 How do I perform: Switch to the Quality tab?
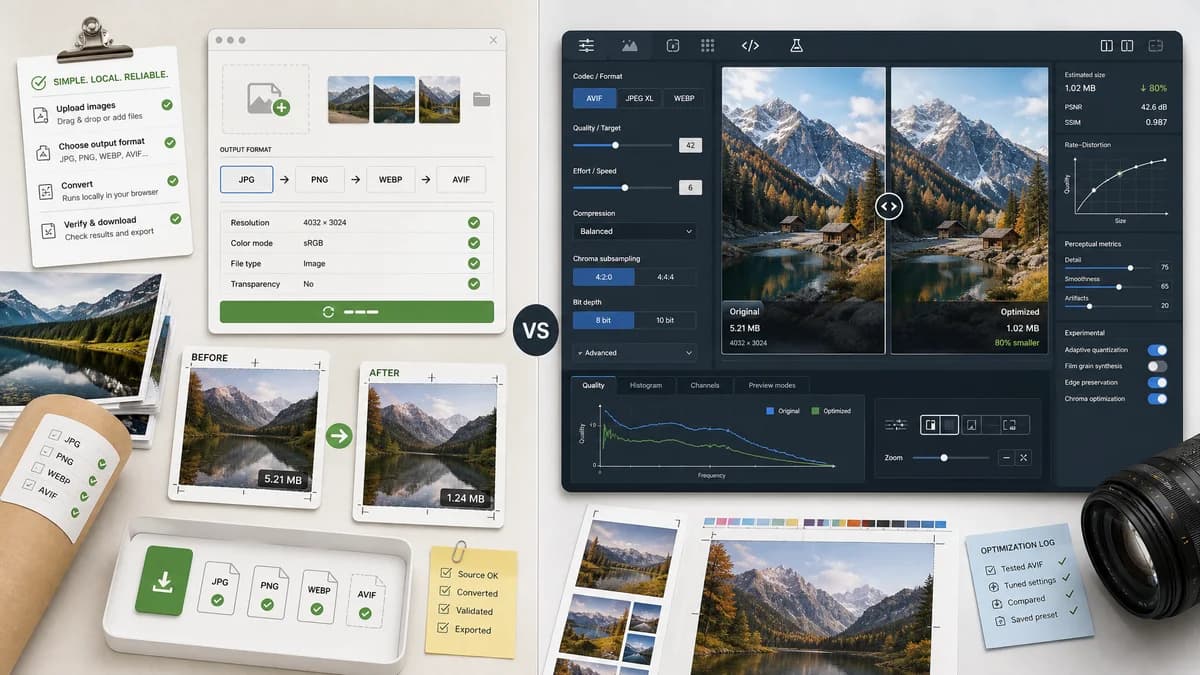[593, 385]
